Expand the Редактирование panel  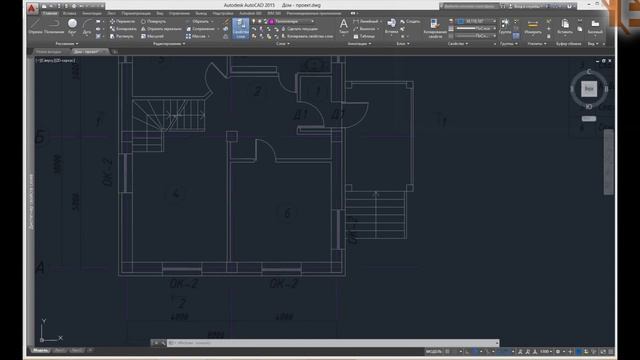pyautogui.click(x=169, y=44)
